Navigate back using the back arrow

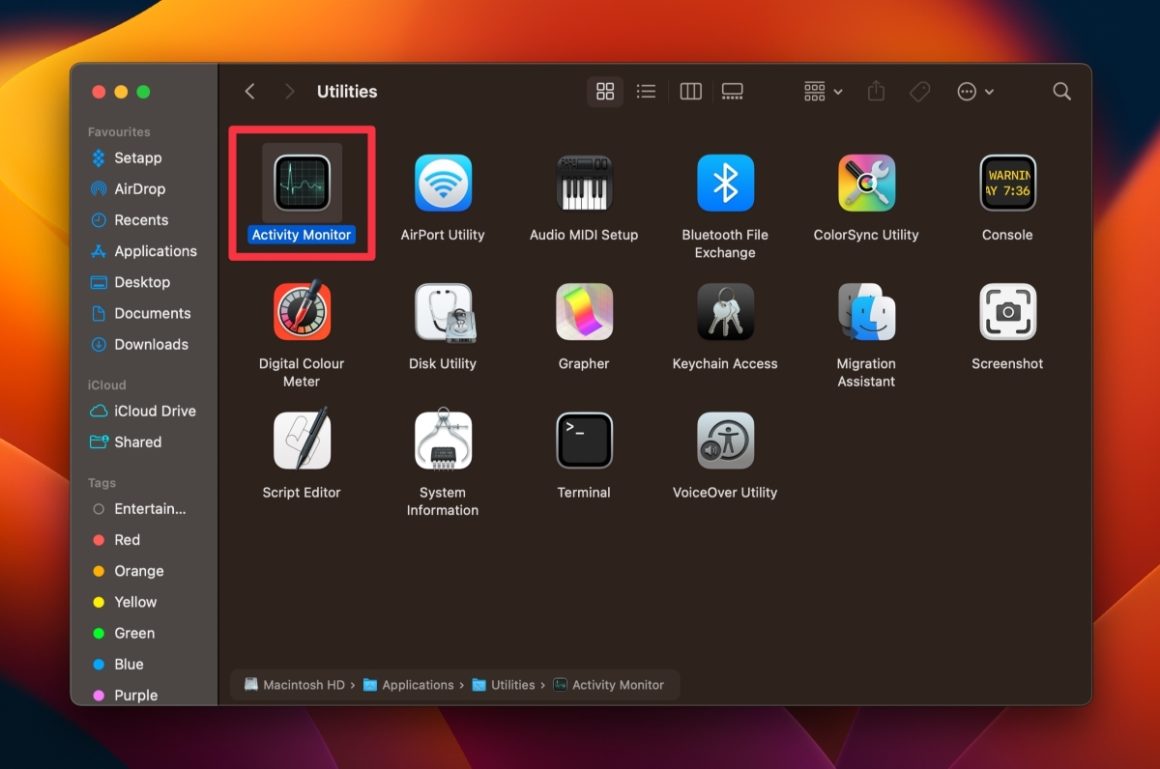click(x=249, y=91)
